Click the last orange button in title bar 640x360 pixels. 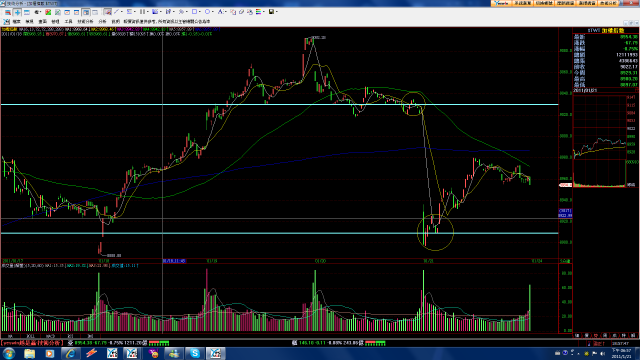608,3
